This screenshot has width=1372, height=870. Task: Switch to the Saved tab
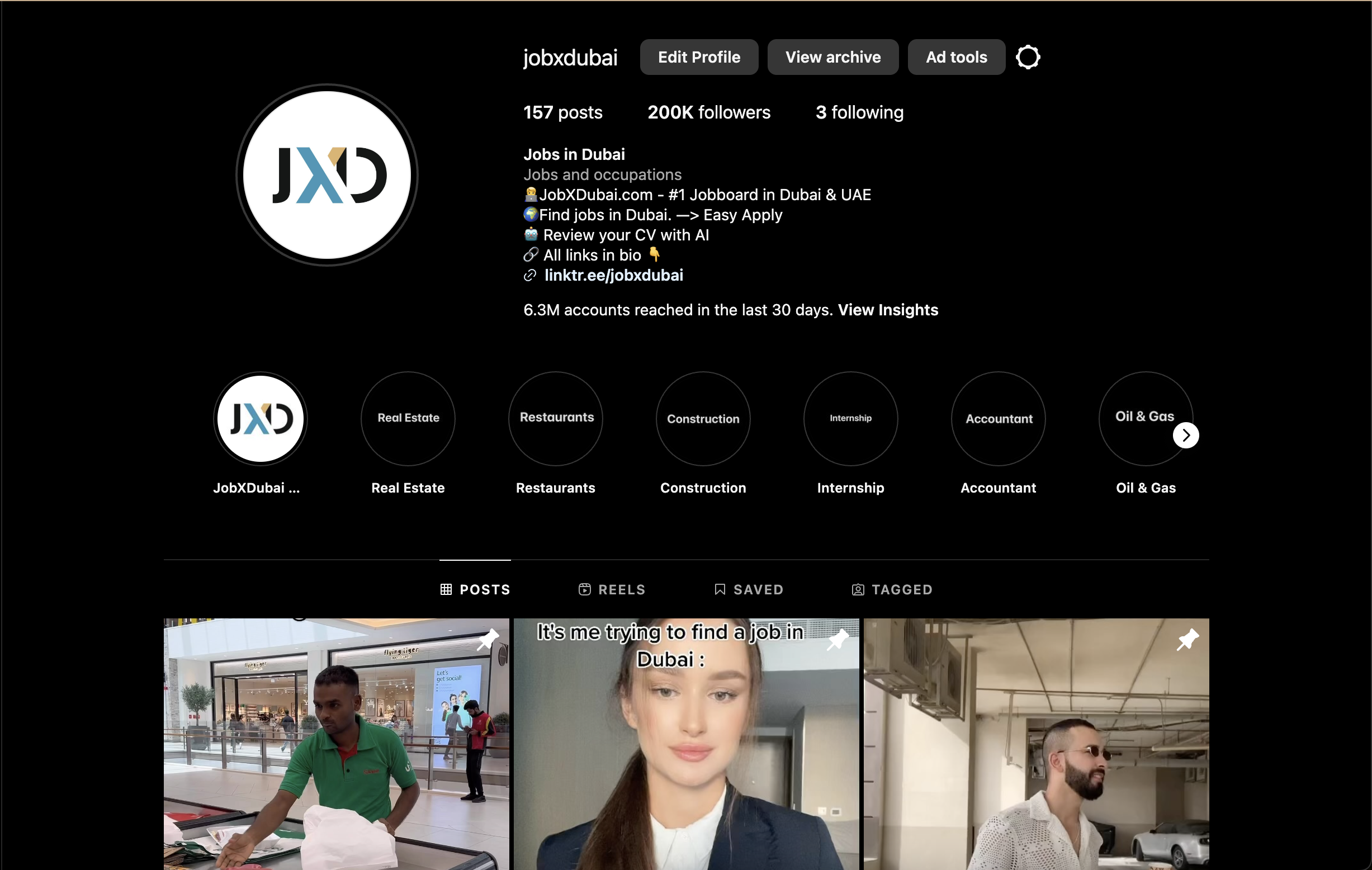point(749,589)
